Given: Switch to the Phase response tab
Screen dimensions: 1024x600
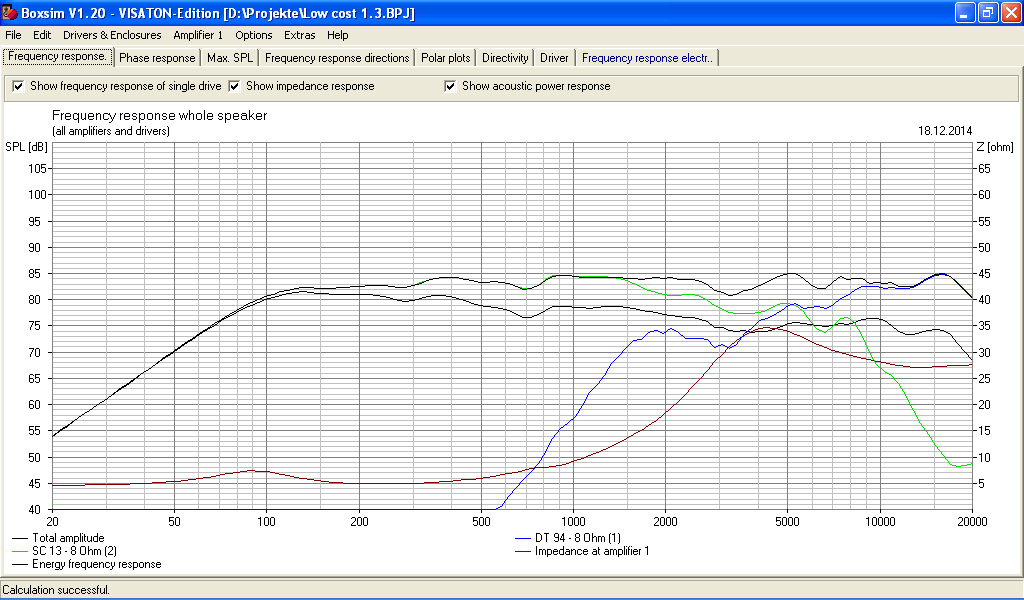Looking at the screenshot, I should point(157,58).
